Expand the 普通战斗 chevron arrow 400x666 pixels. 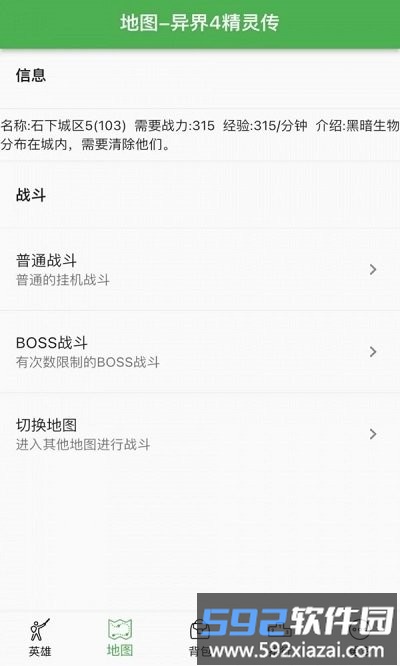(373, 269)
